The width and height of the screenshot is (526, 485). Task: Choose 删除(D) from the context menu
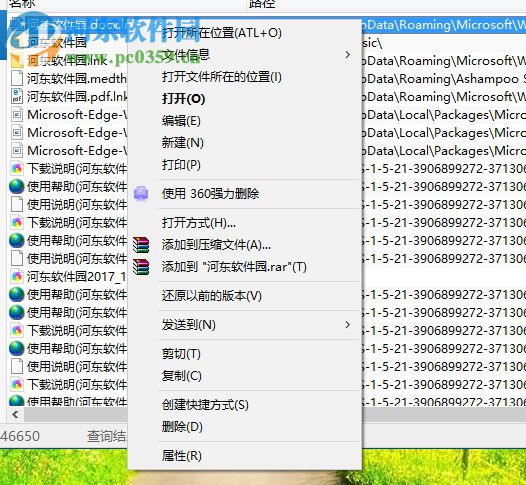pos(182,427)
